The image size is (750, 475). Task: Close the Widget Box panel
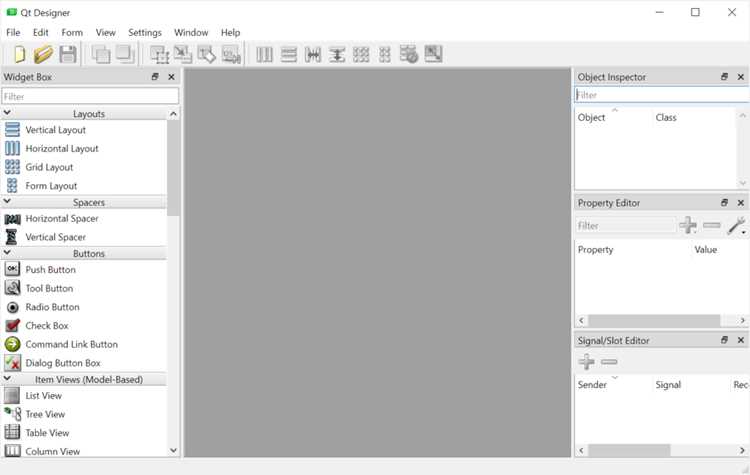click(x=171, y=77)
